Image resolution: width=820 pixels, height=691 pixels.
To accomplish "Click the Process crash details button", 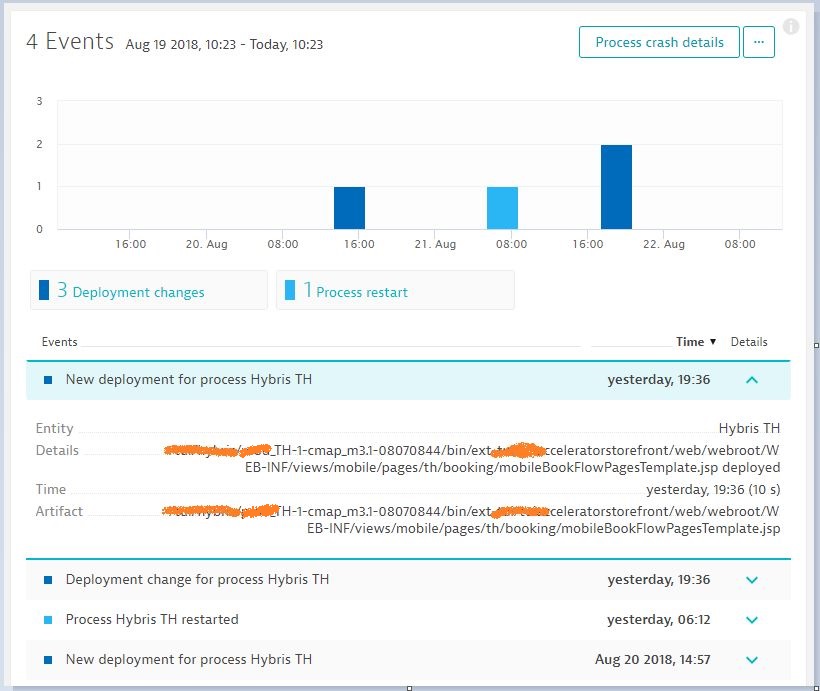I will pyautogui.click(x=658, y=42).
